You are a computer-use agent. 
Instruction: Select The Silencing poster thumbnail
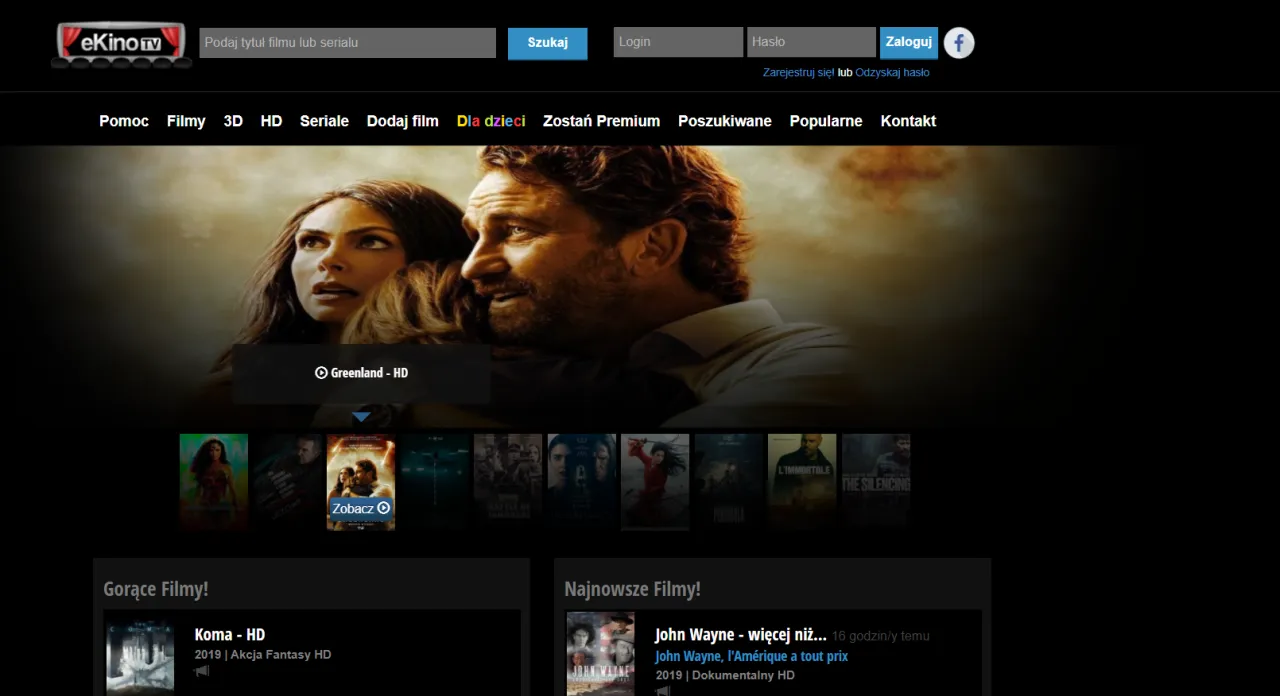(876, 481)
